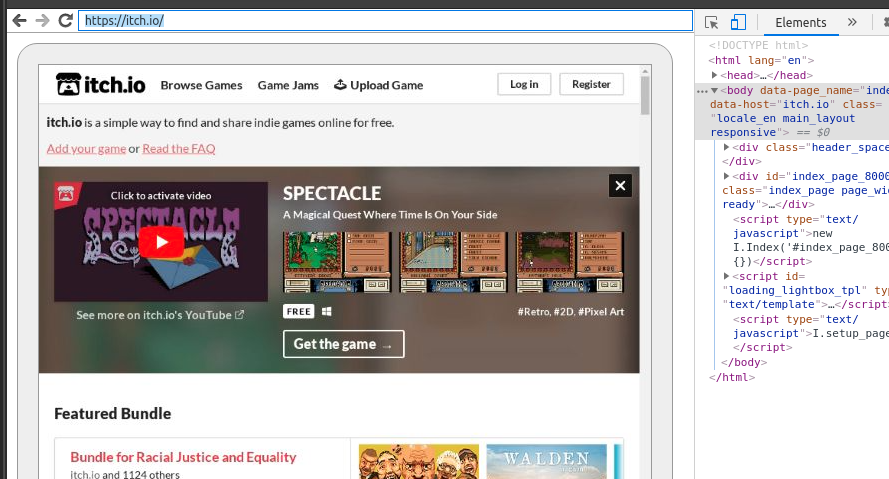
Task: Open See more on itch.io's YouTube link
Action: 160,315
